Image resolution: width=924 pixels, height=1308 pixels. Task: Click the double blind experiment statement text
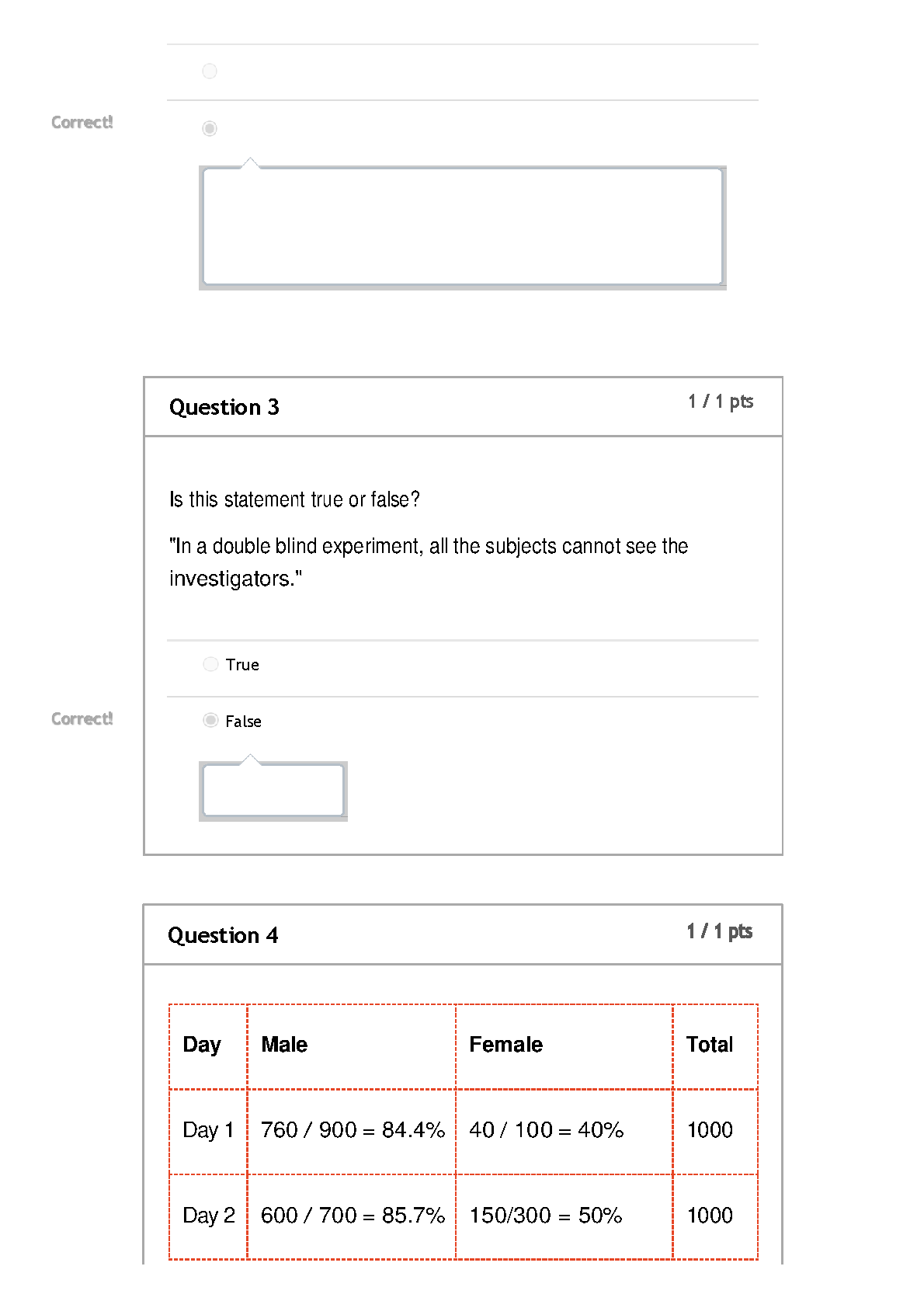click(429, 562)
